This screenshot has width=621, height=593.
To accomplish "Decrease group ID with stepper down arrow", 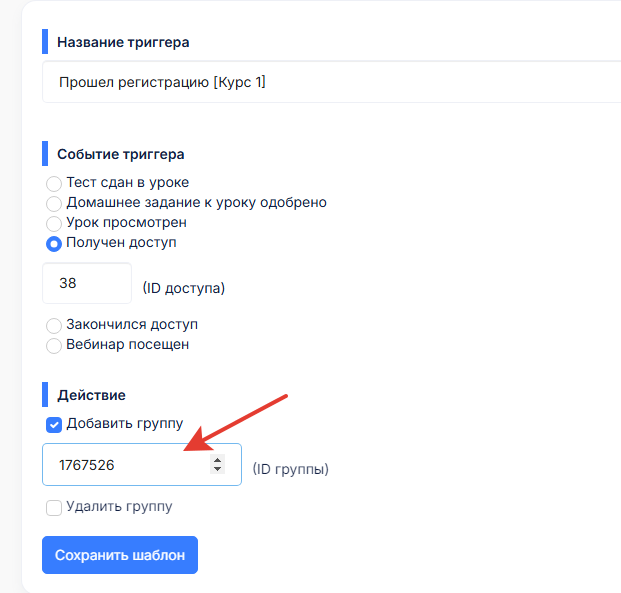I will tap(218, 469).
